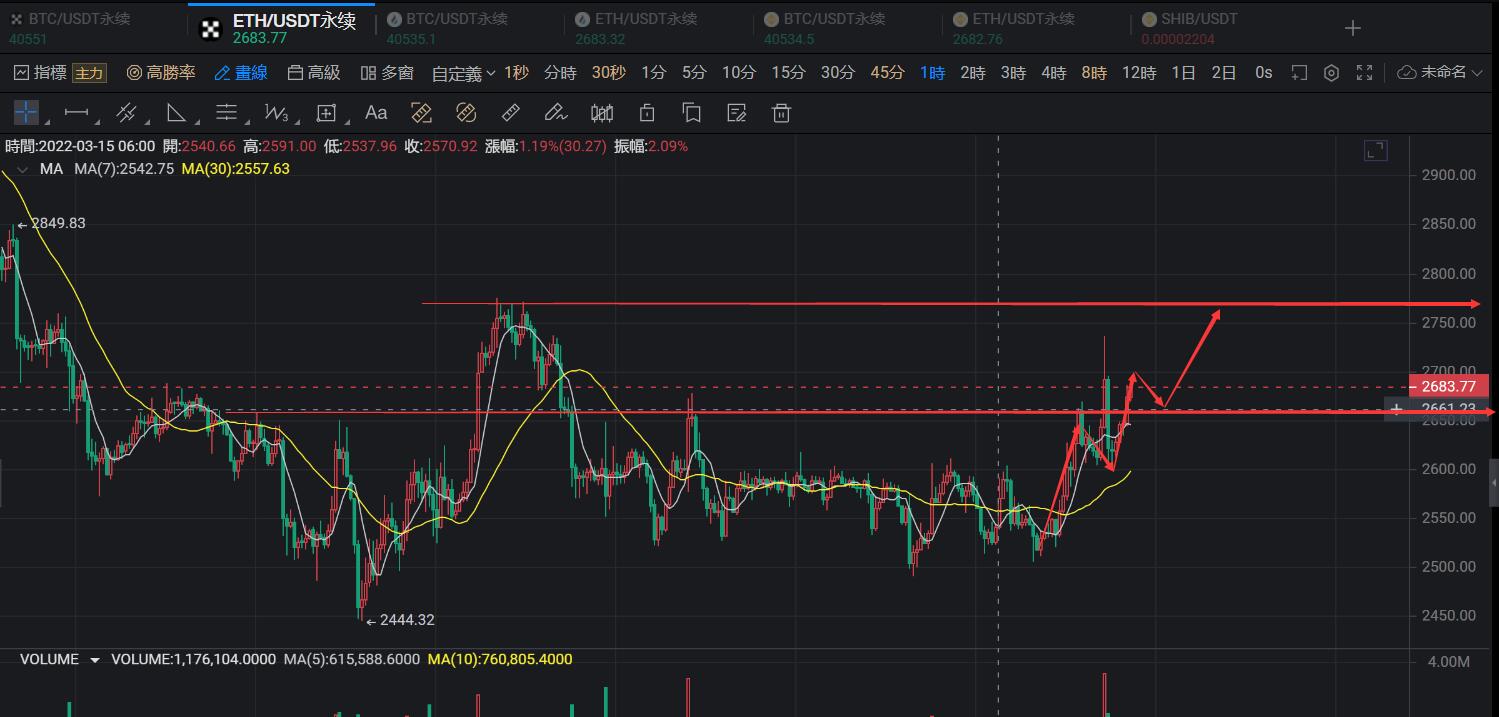Toggle the 多窗 multi-window layout
This screenshot has height=717, width=1499.
pyautogui.click(x=387, y=72)
